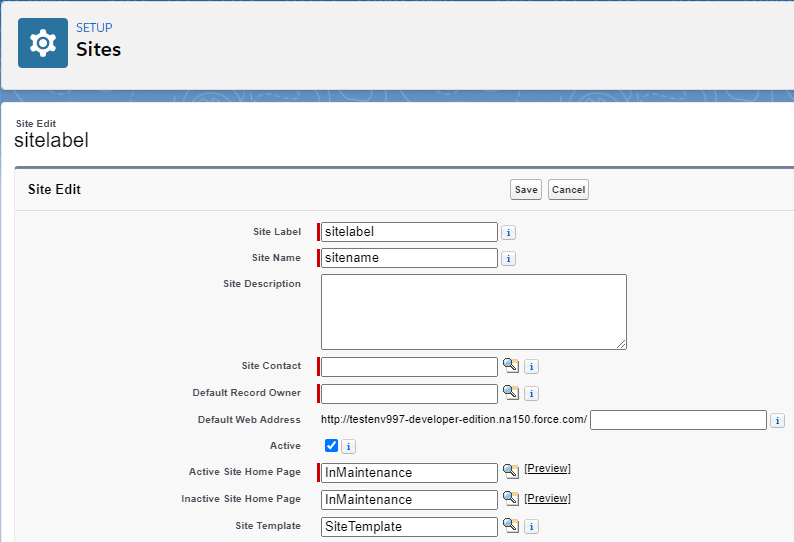
Task: Open the Inactive Site Home Page lookup
Action: [510, 498]
